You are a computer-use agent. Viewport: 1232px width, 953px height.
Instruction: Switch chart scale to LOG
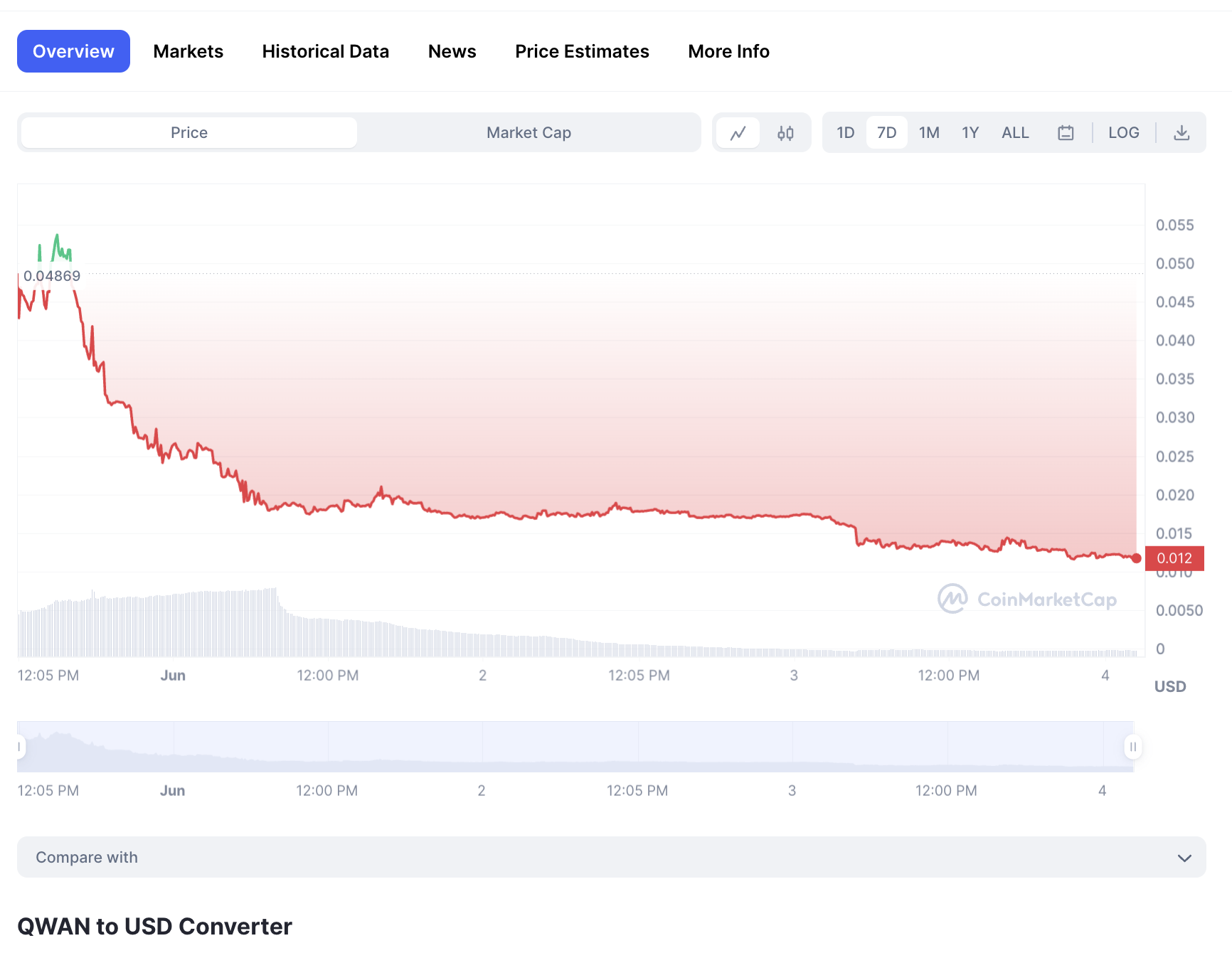pos(1123,132)
